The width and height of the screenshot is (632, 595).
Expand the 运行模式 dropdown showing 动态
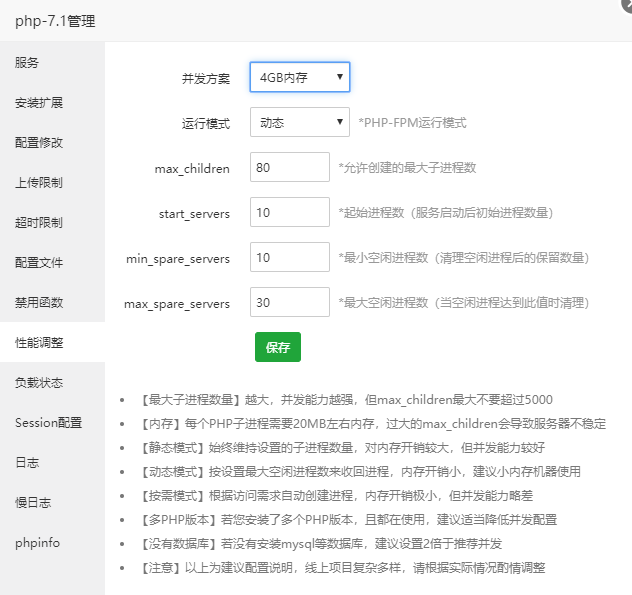300,122
